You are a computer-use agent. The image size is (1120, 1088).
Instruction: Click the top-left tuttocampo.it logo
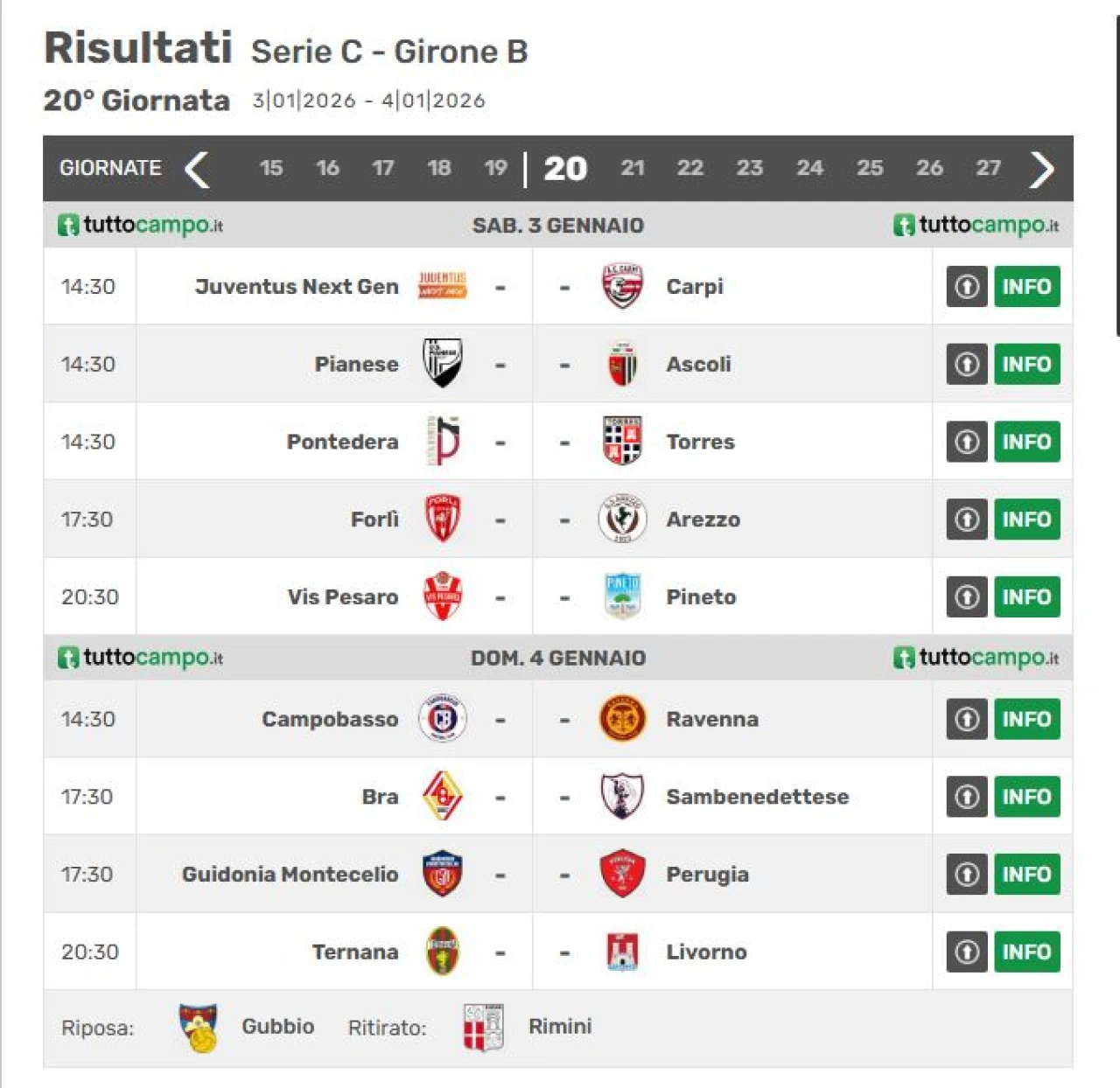[141, 225]
